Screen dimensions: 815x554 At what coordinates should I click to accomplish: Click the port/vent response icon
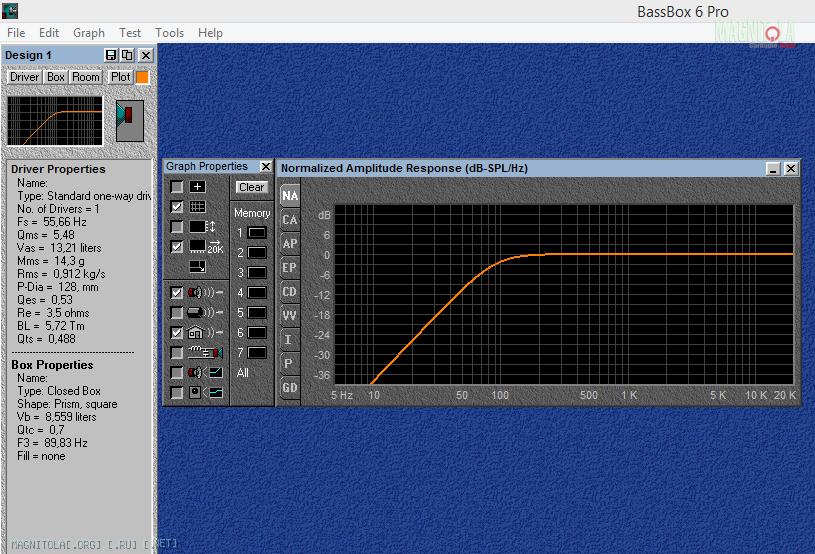[205, 312]
